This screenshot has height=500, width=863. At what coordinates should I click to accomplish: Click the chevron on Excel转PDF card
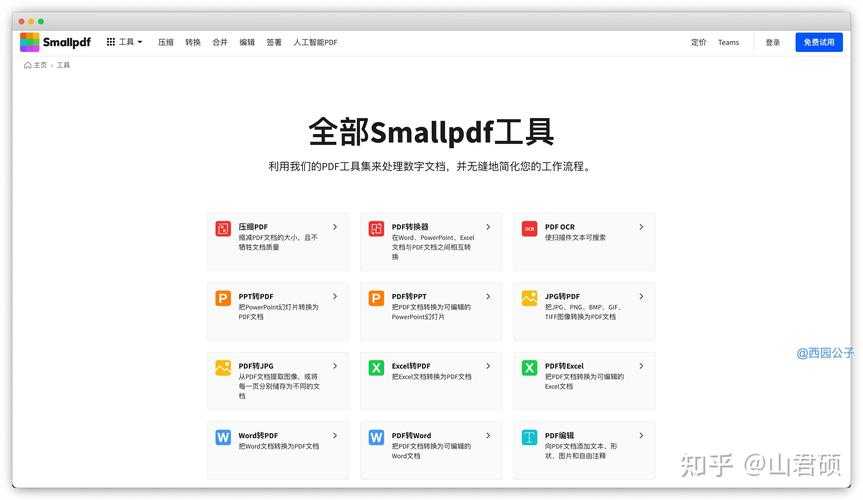coord(488,366)
